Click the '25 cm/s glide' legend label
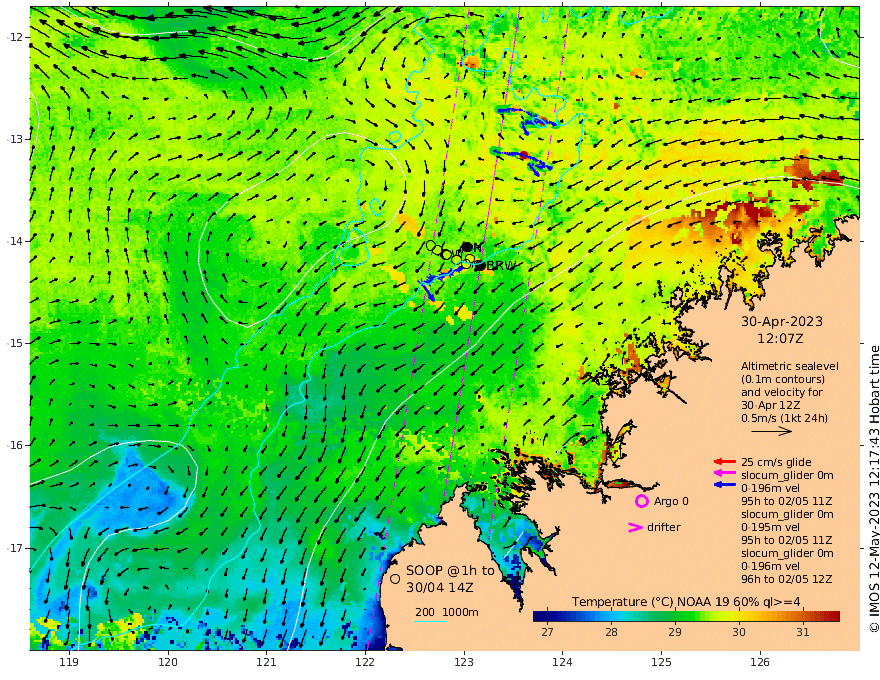This screenshot has width=880, height=680. point(776,462)
